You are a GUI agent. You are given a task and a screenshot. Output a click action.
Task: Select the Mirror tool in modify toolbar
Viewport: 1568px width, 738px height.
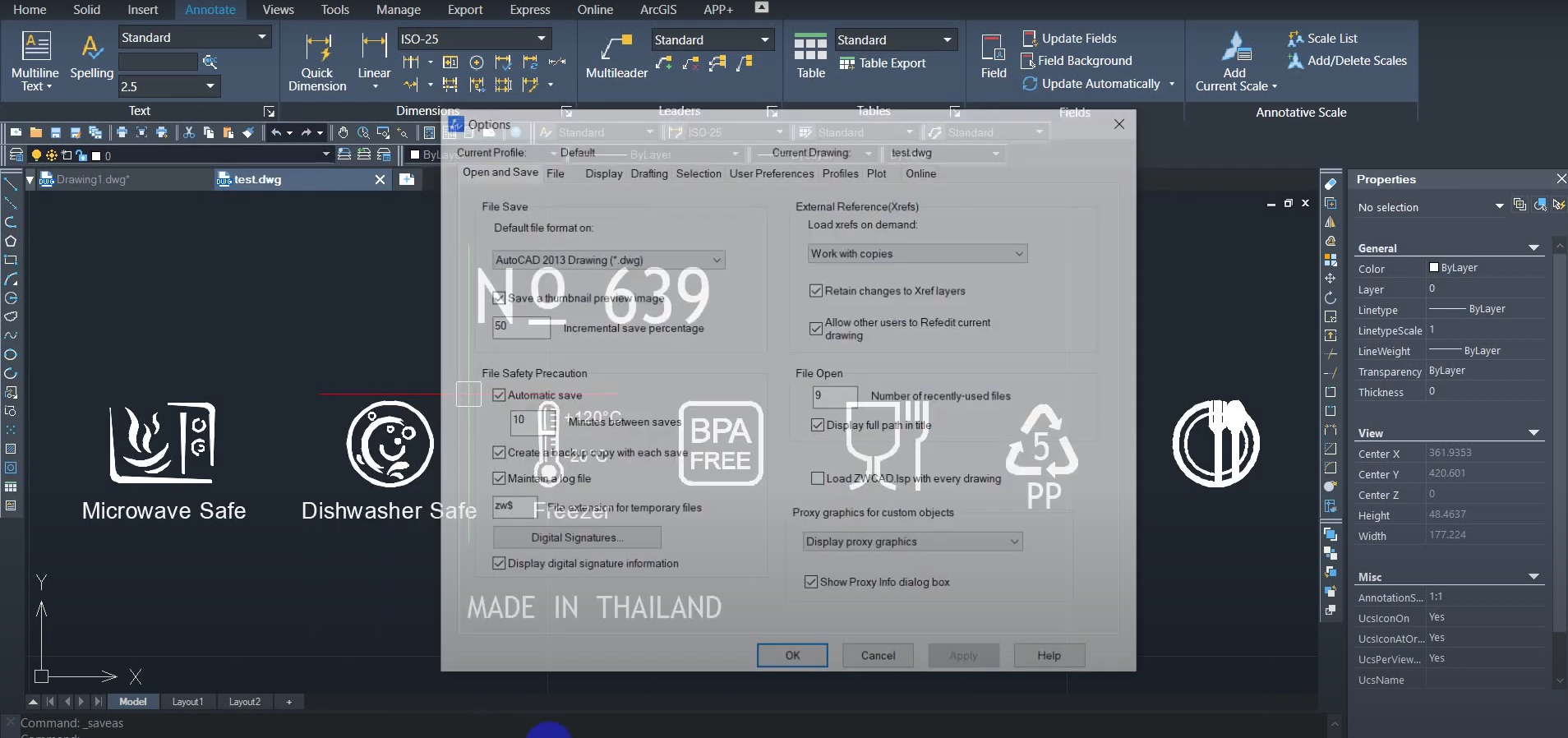tap(1330, 222)
